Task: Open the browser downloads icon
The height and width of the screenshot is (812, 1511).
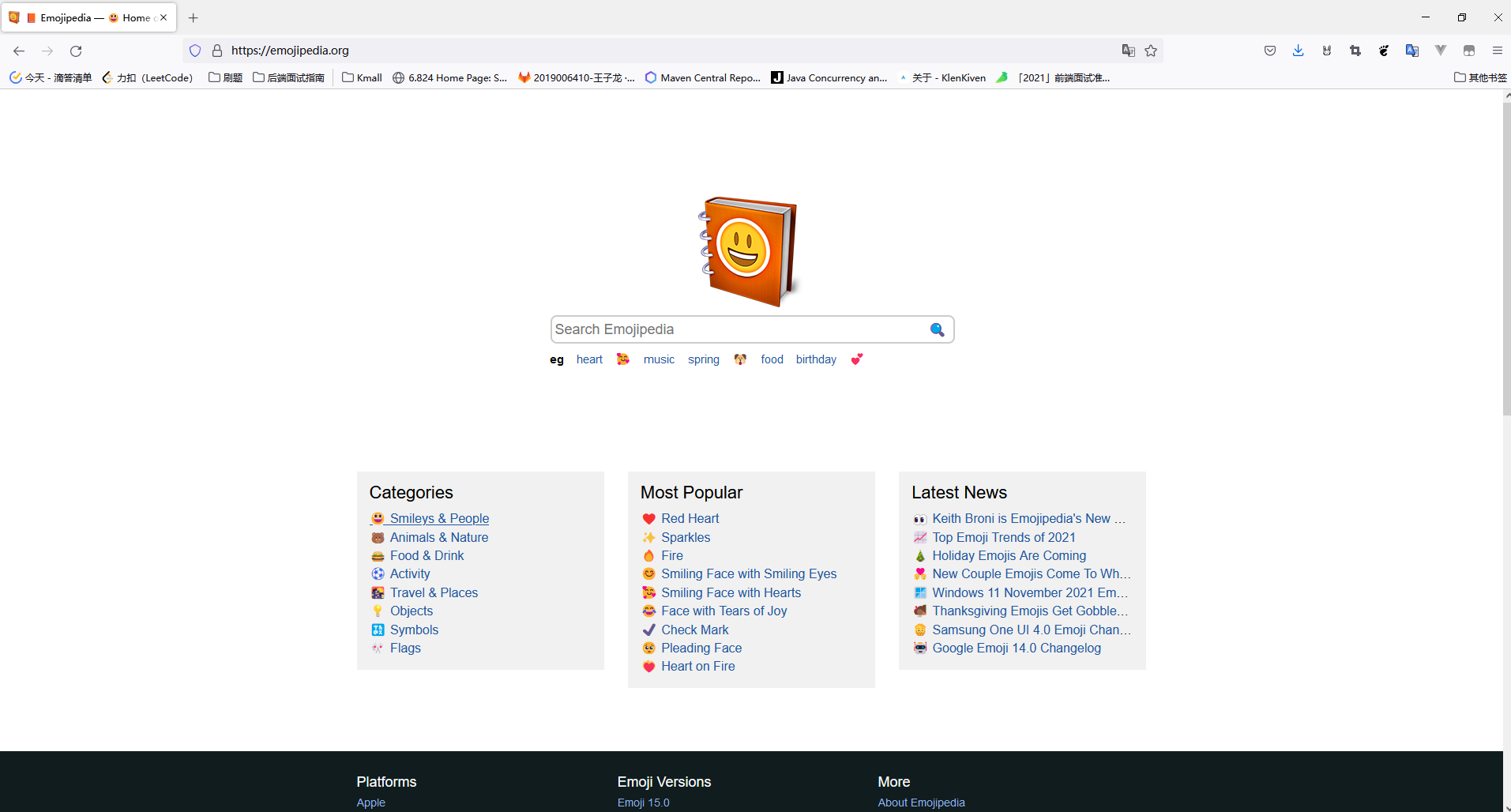Action: (1298, 51)
